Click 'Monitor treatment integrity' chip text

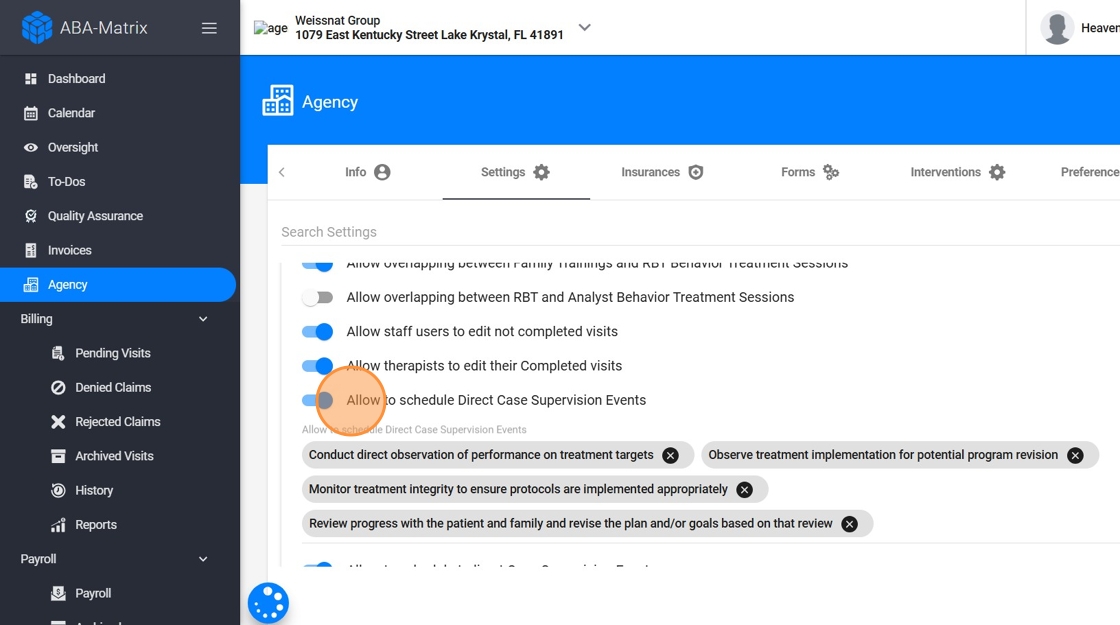tap(519, 489)
